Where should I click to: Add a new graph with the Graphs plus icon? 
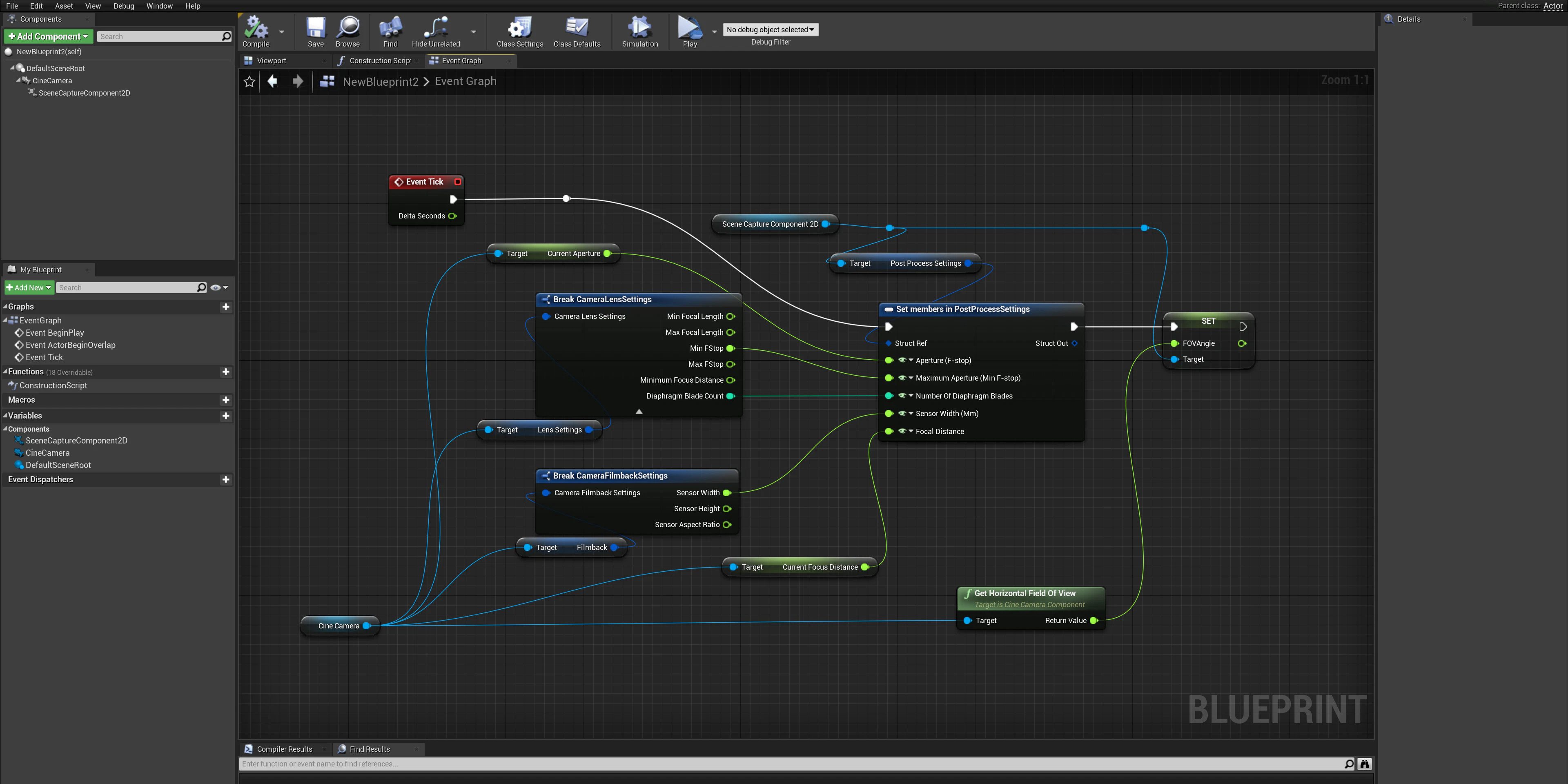(226, 307)
